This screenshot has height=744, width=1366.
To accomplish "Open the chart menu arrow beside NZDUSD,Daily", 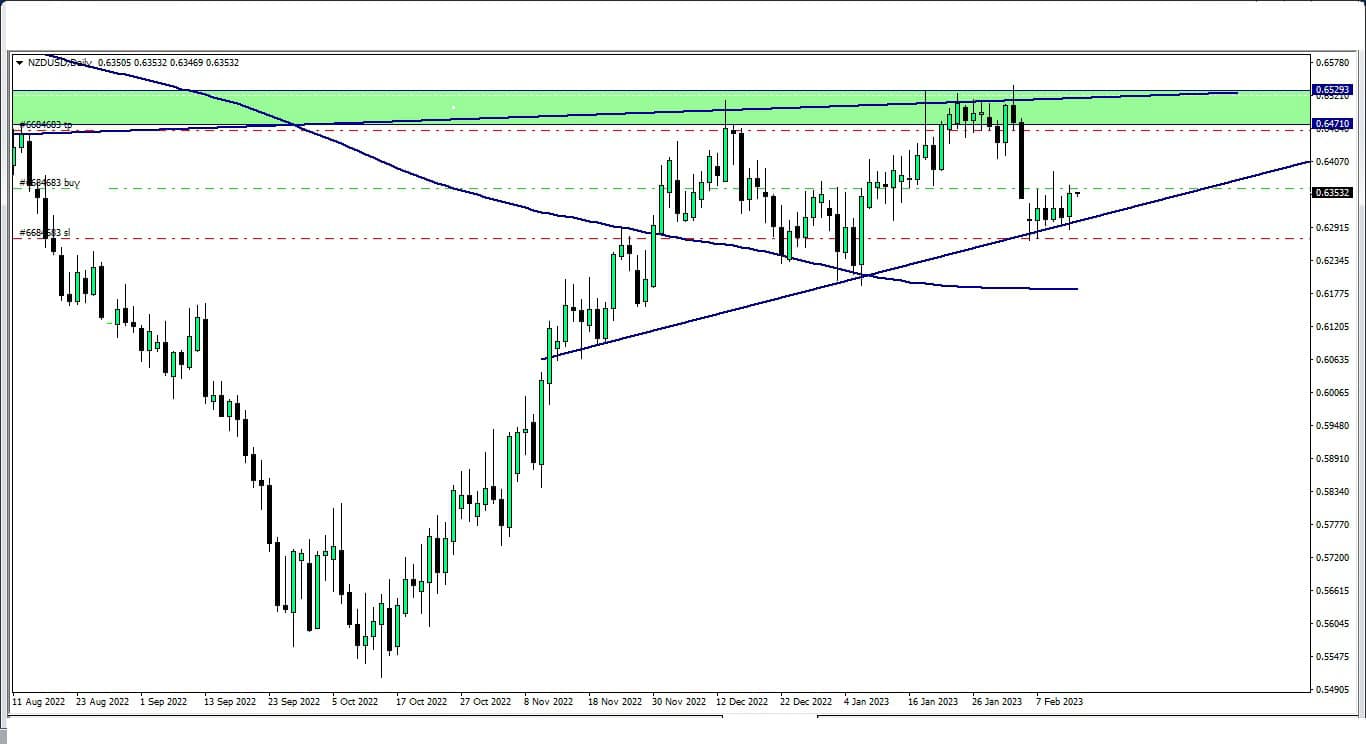I will [20, 63].
